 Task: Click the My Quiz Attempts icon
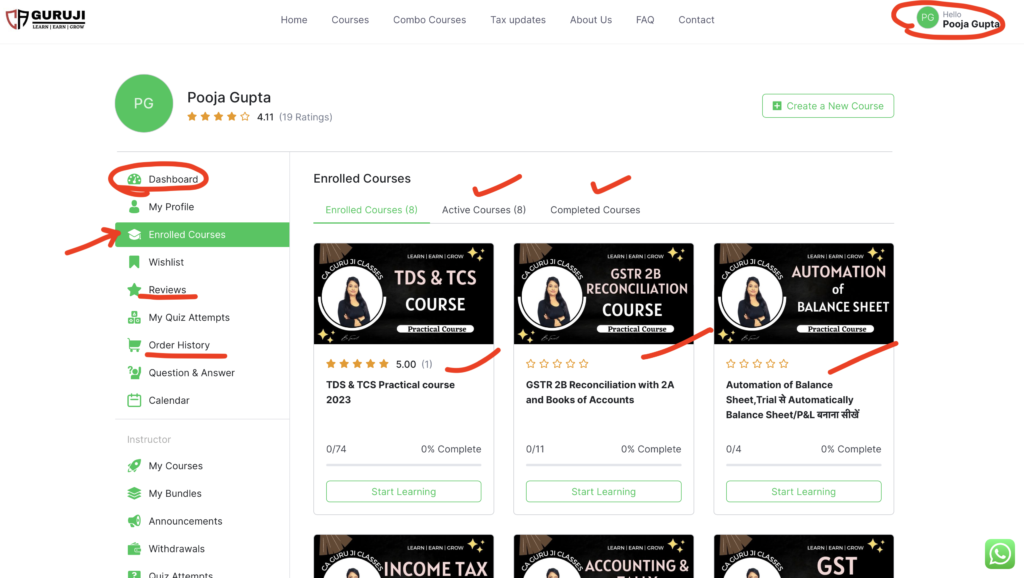pyautogui.click(x=134, y=318)
